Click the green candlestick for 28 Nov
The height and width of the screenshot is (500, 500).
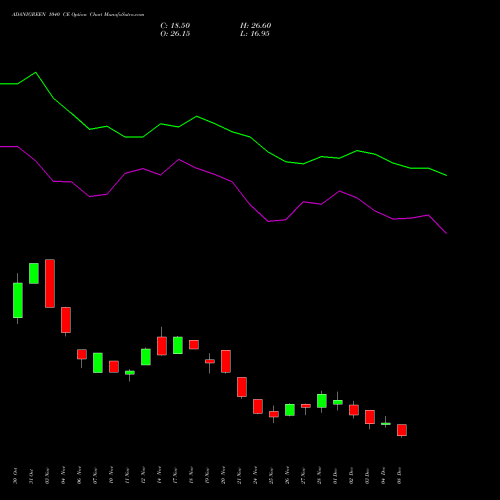point(322,401)
